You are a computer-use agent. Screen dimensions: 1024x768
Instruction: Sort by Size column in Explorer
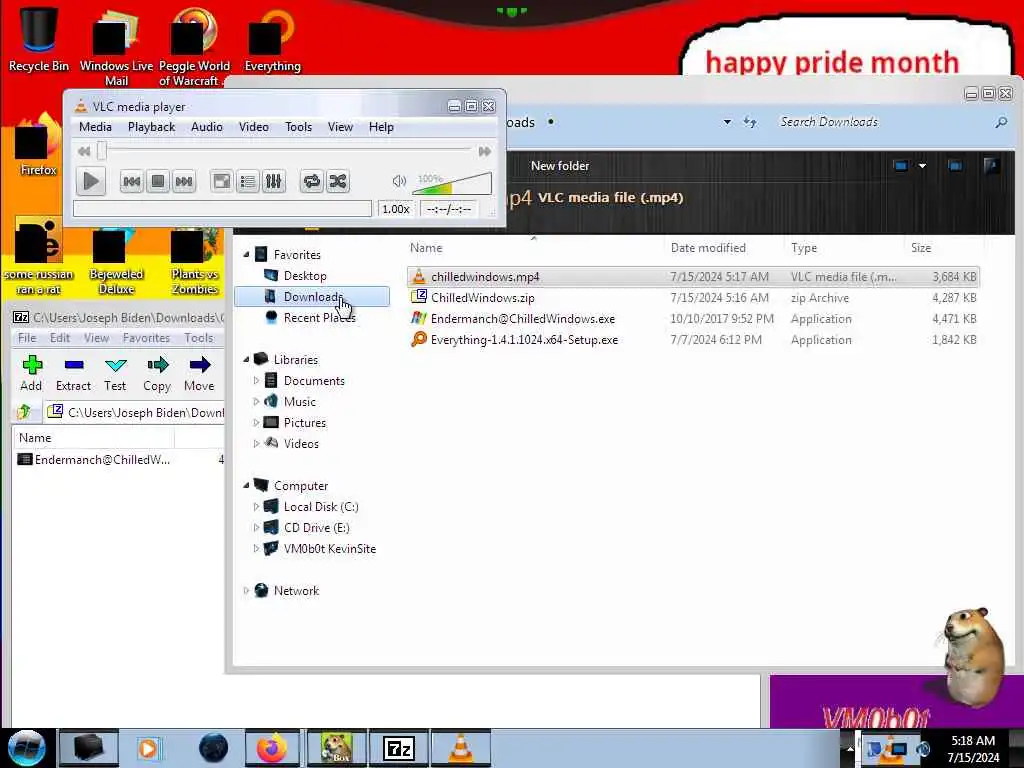921,248
